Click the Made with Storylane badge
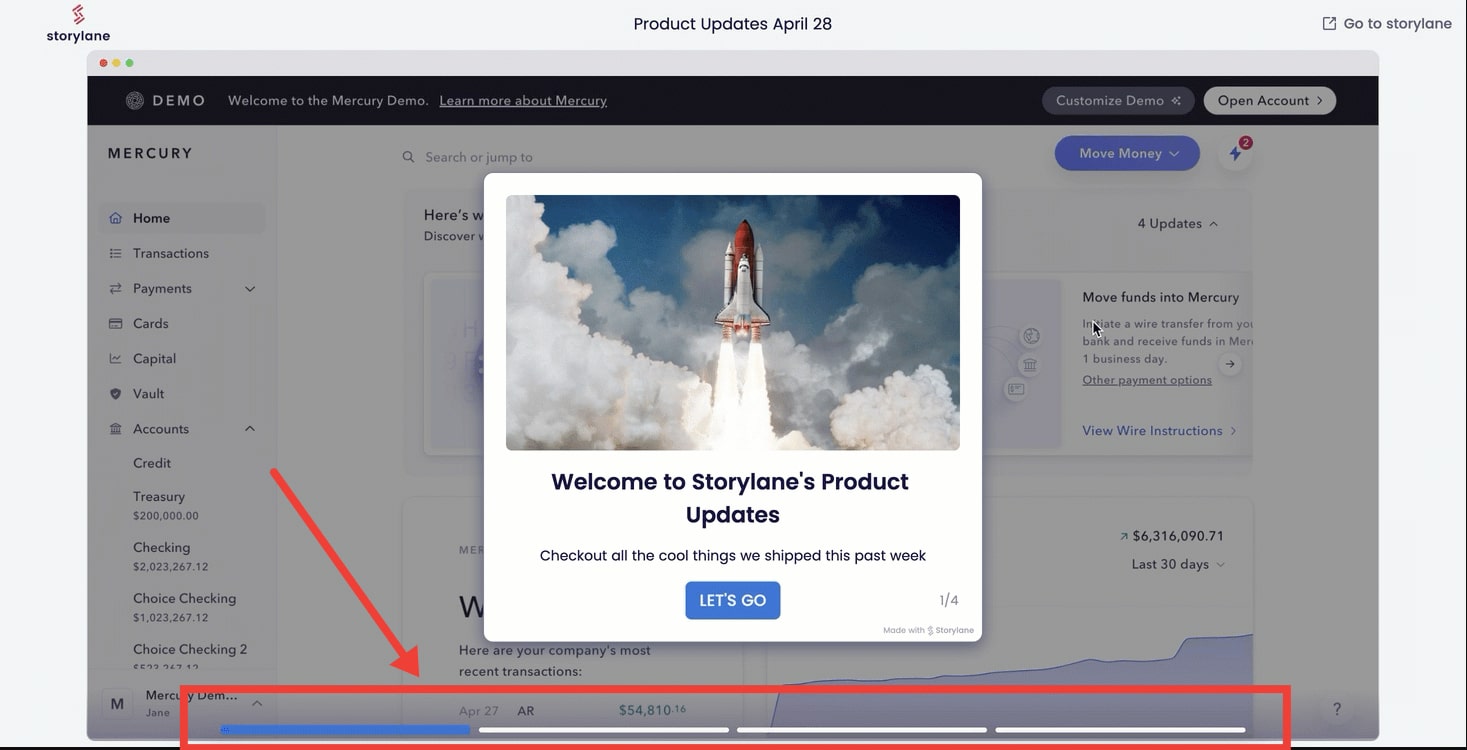This screenshot has height=750, width=1467. (928, 630)
